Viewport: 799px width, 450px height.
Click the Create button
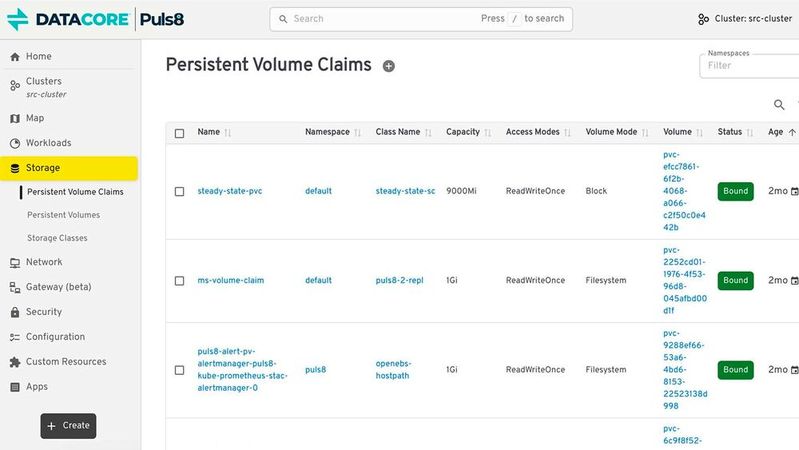point(68,425)
